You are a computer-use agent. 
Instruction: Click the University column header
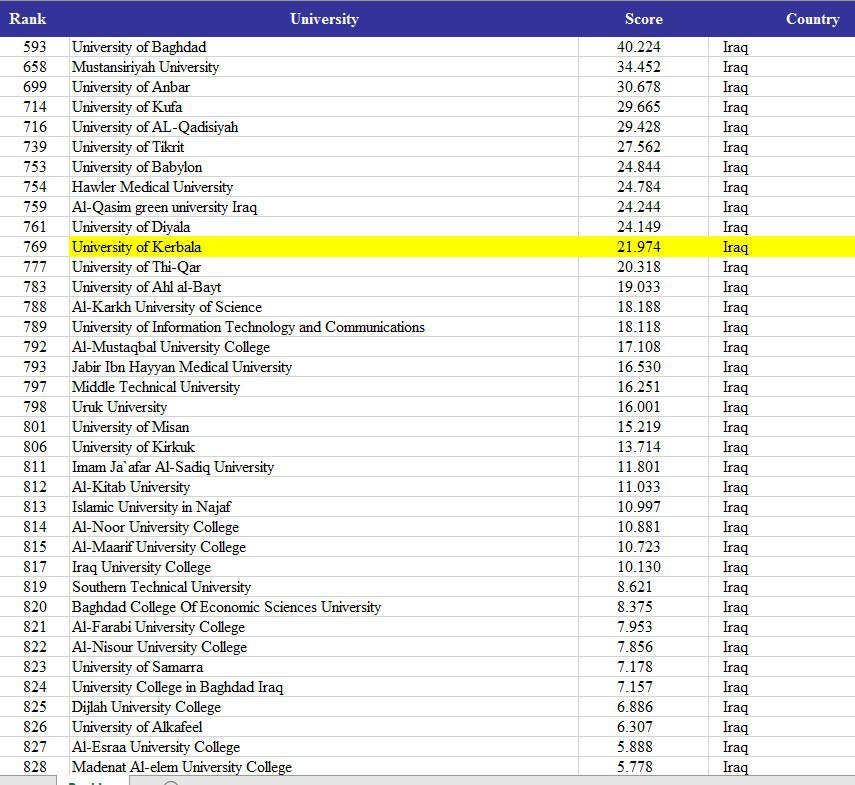click(x=324, y=19)
